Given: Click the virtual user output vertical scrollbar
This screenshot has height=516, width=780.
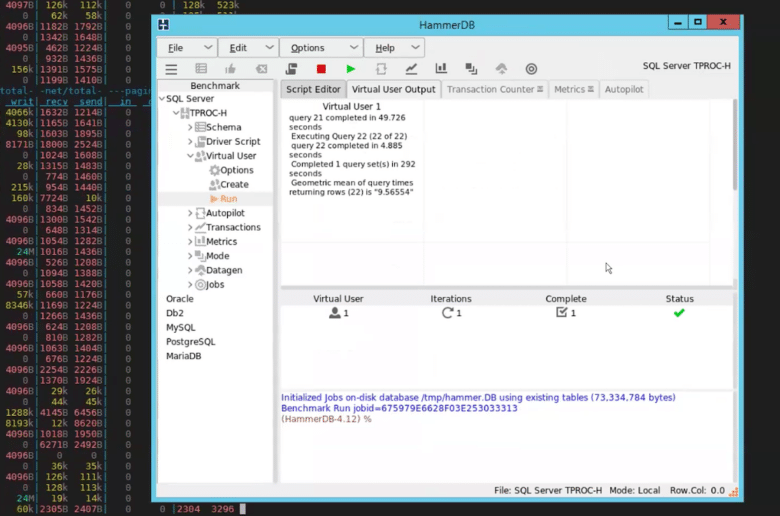Looking at the screenshot, I should point(735,144).
